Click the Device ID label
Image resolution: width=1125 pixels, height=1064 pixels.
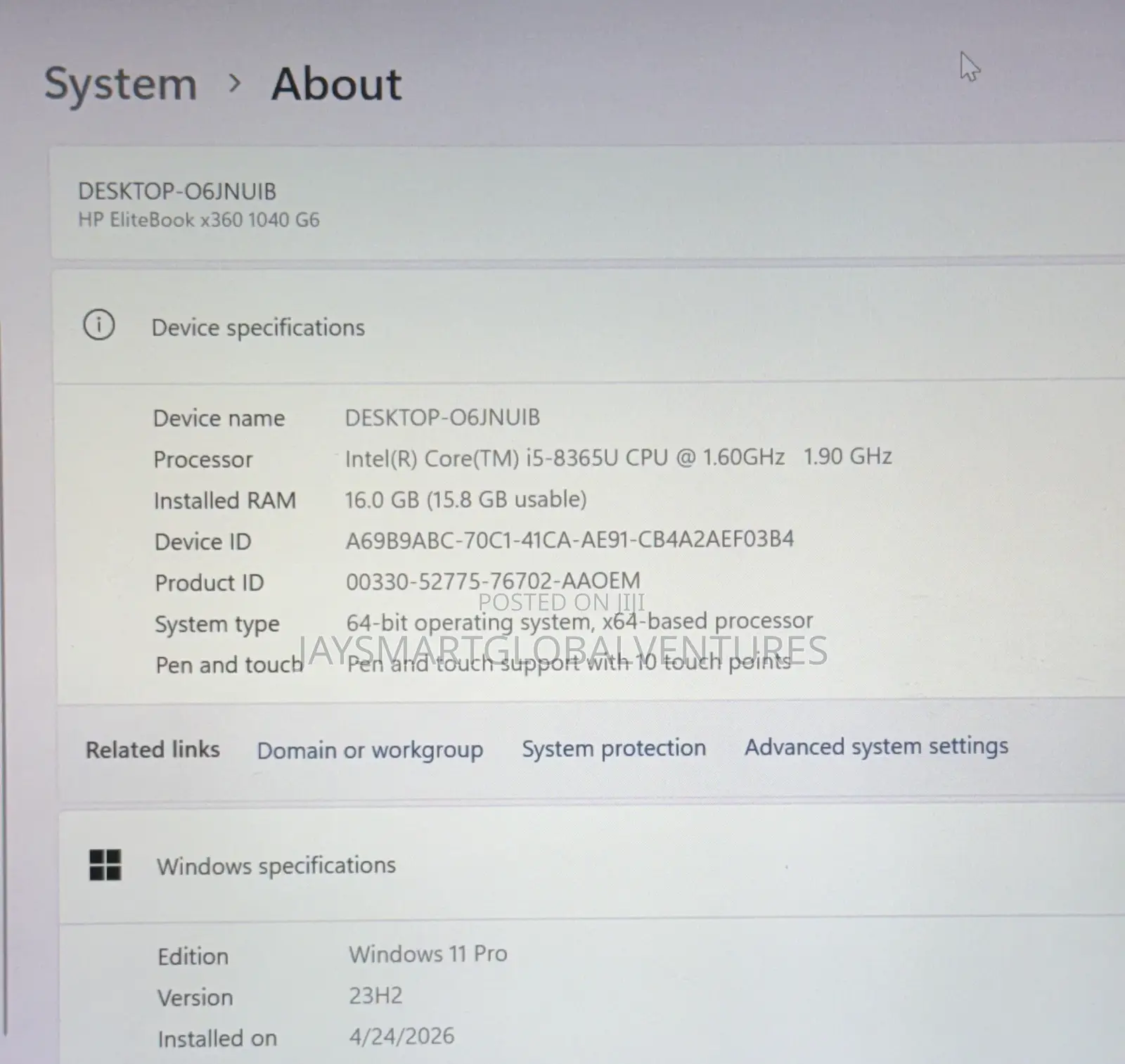[202, 542]
